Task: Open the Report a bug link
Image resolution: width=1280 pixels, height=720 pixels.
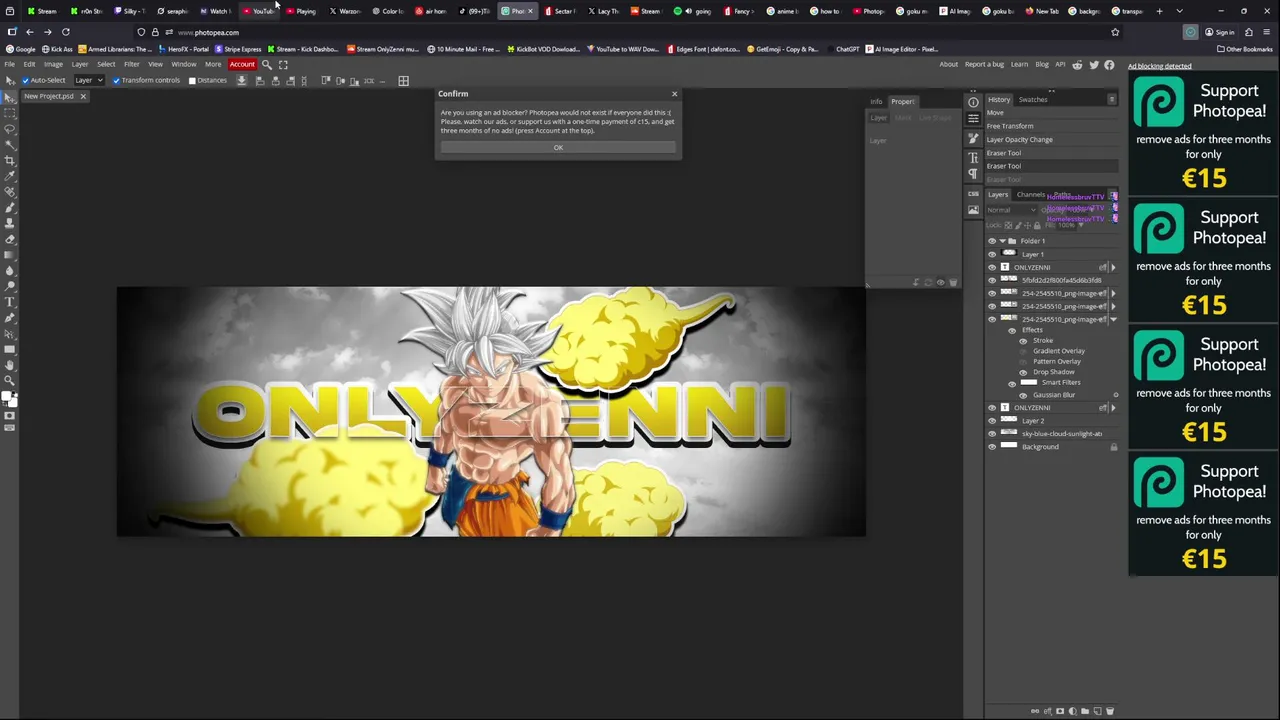Action: [984, 64]
